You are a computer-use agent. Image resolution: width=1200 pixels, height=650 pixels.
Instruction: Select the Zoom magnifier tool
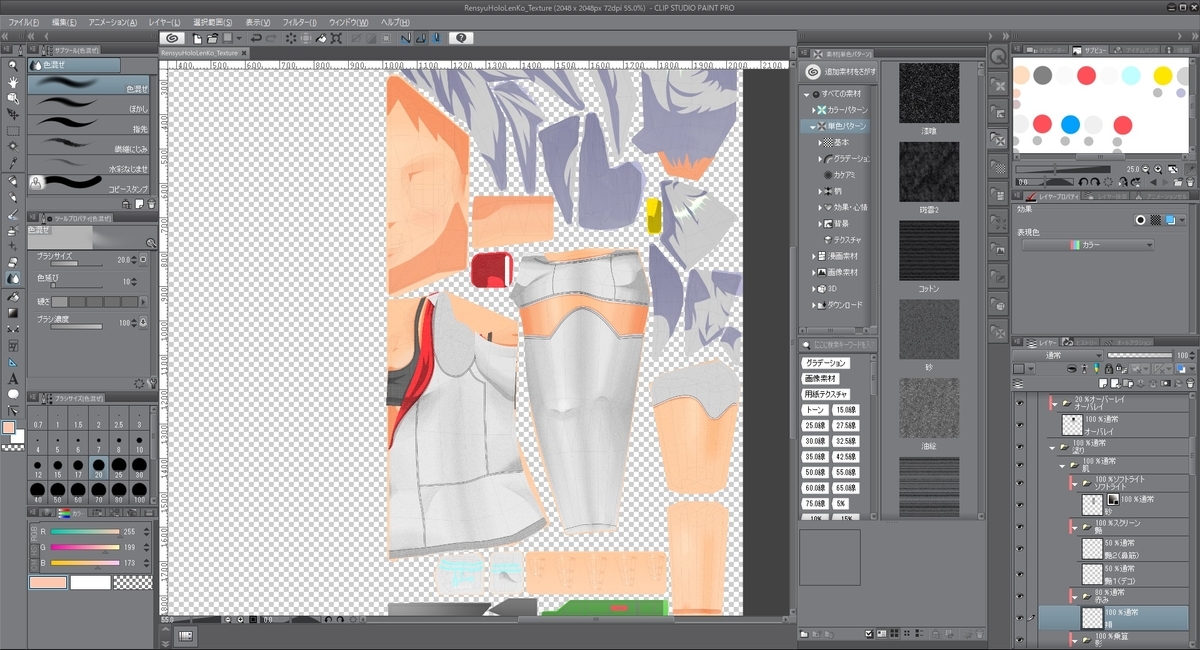tap(13, 66)
